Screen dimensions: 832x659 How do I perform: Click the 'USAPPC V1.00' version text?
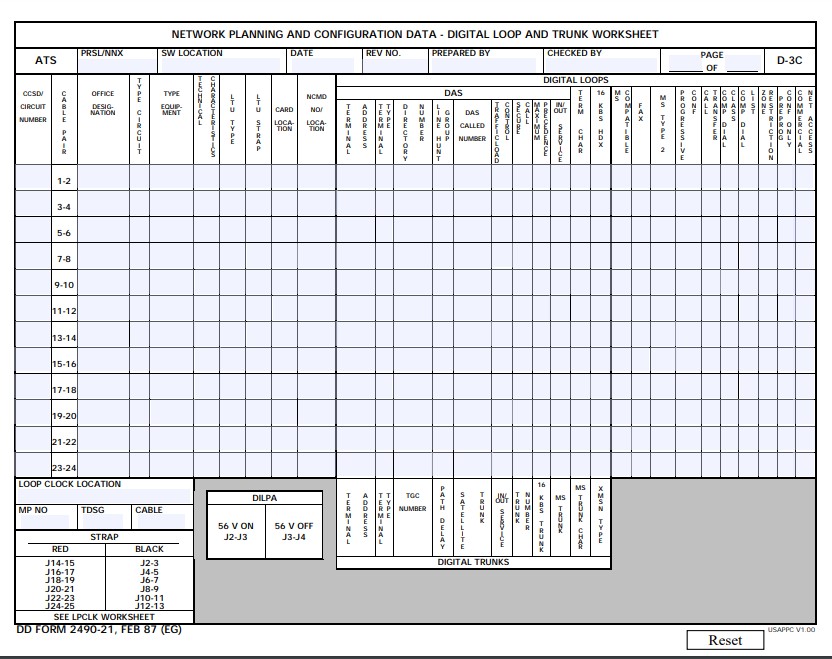tap(791, 629)
